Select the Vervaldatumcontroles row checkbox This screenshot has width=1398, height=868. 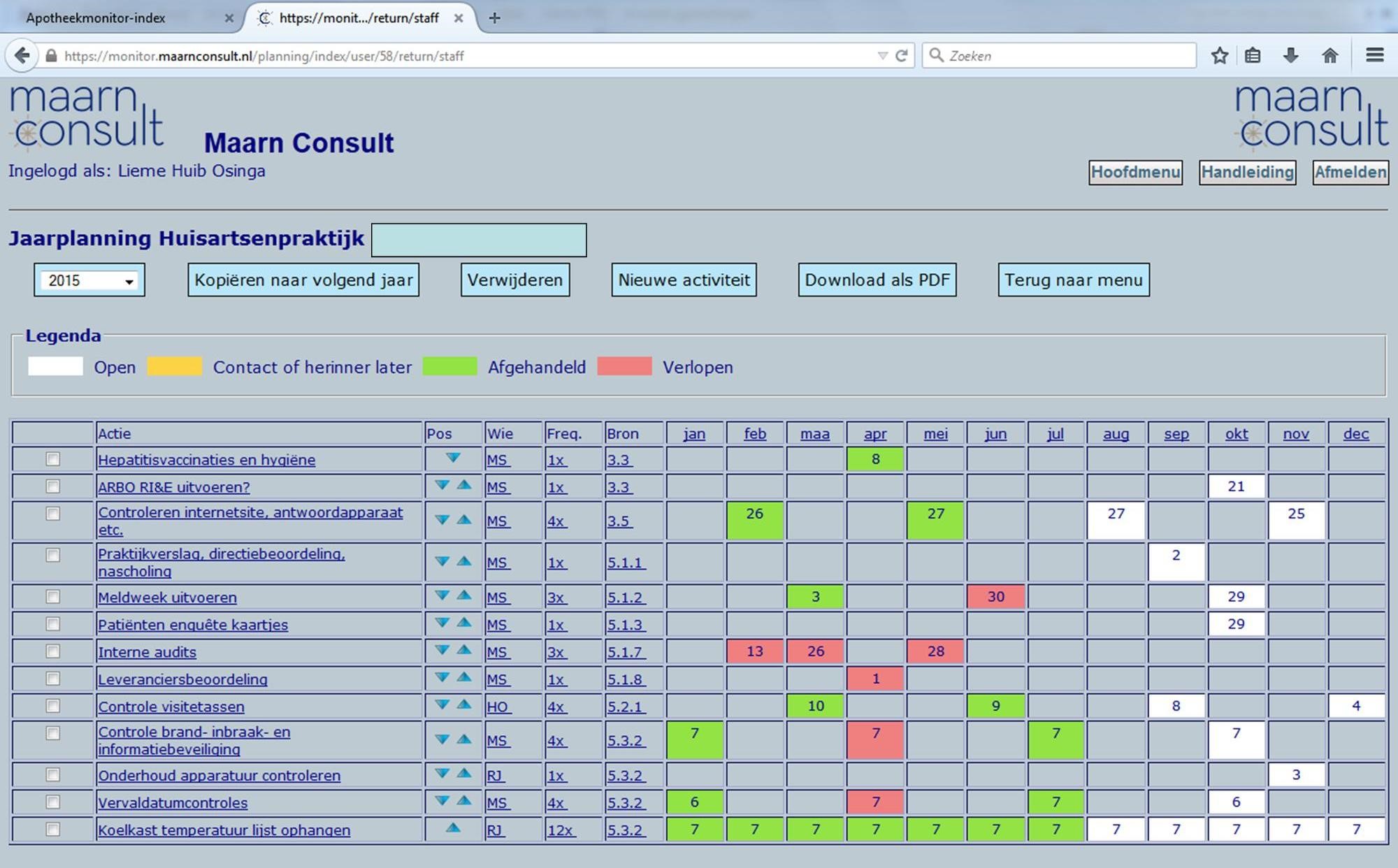[52, 802]
